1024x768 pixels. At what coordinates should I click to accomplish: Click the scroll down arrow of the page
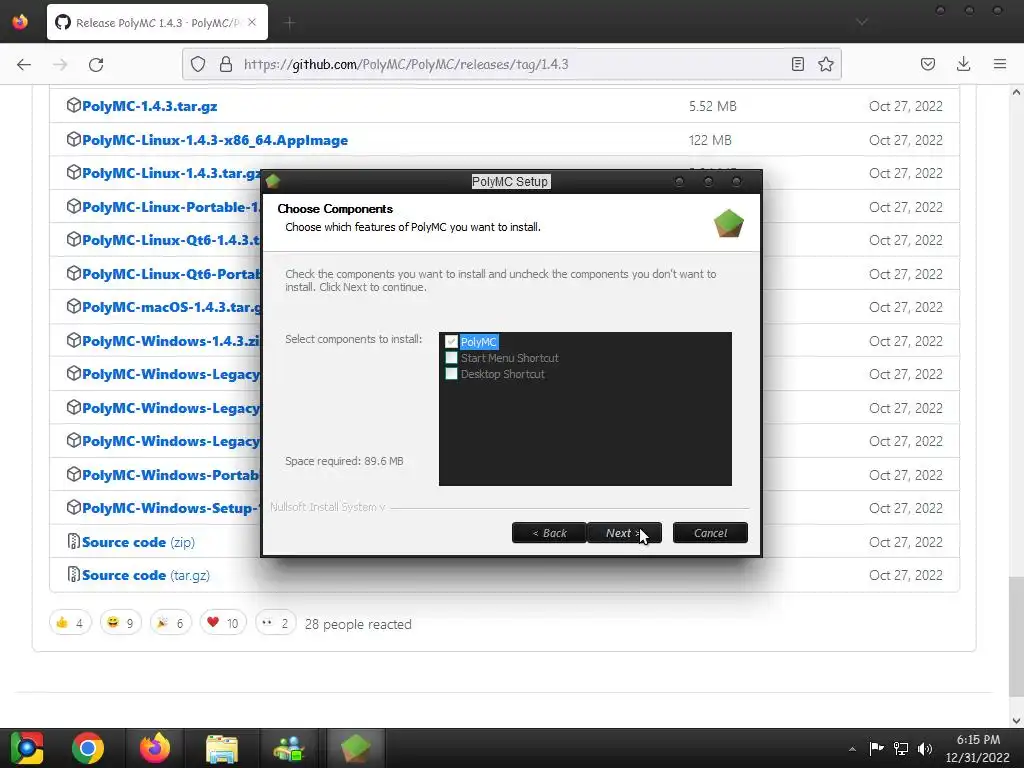(1016, 720)
